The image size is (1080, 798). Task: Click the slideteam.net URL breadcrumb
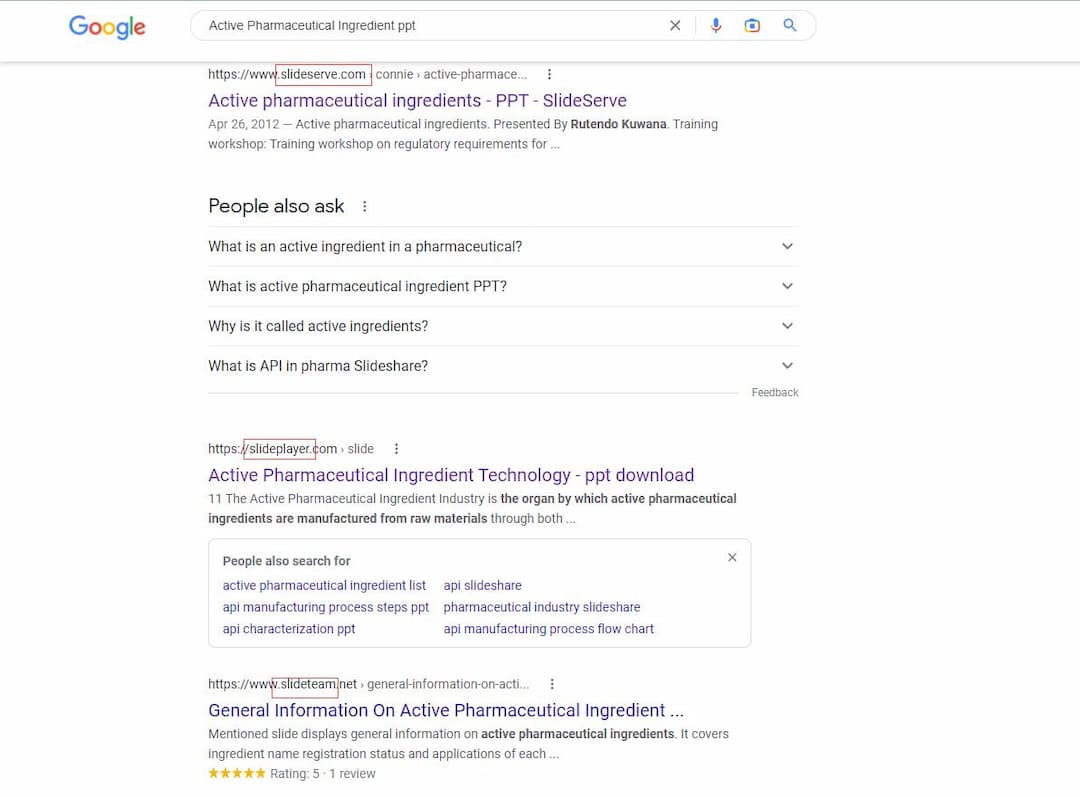tap(368, 684)
